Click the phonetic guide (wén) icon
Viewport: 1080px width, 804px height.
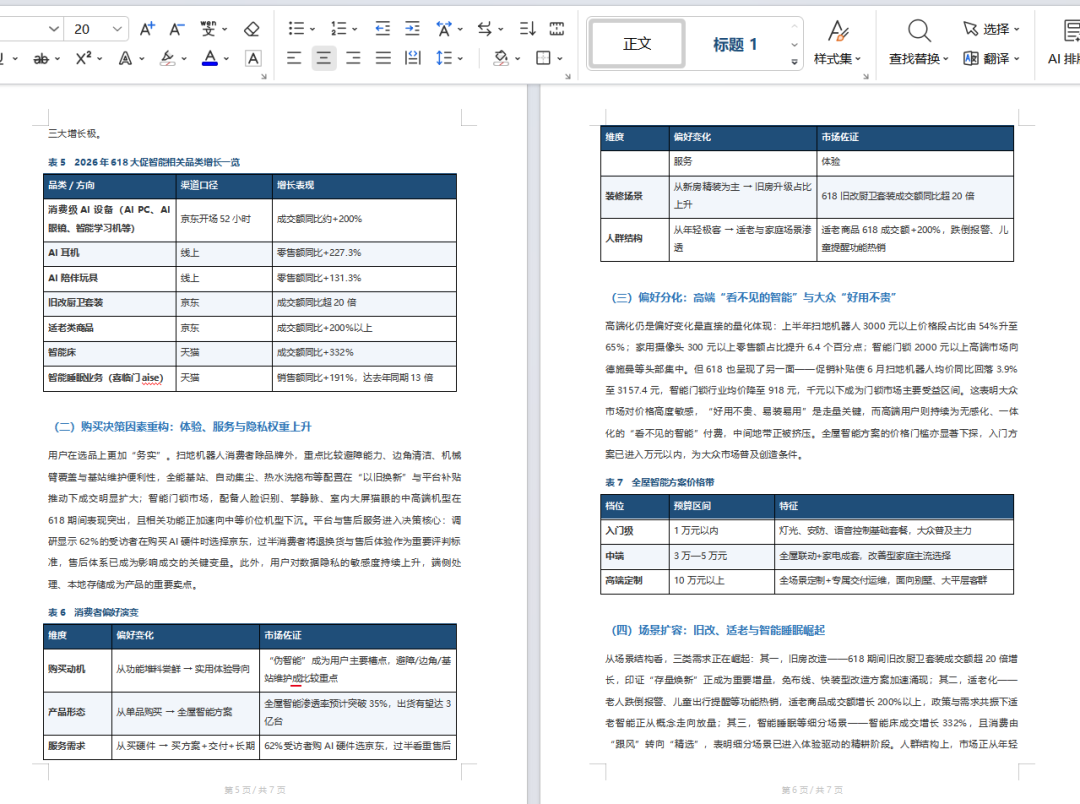point(208,29)
